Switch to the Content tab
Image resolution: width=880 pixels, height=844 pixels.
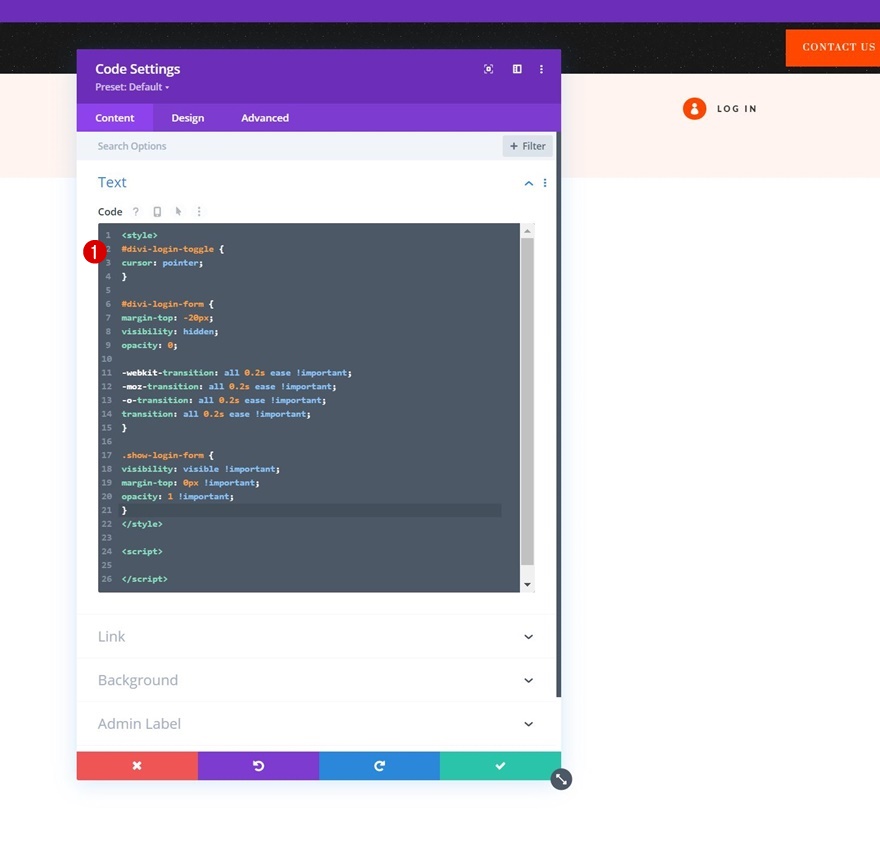[x=114, y=118]
